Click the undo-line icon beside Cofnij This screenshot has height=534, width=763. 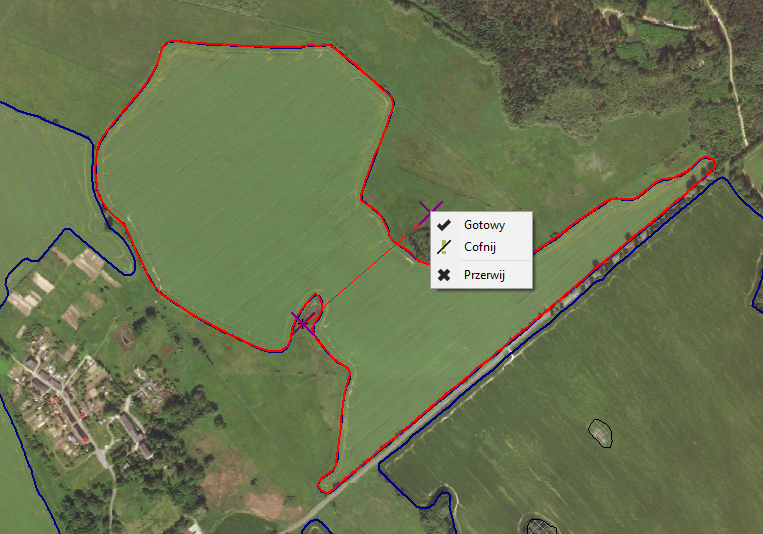[x=443, y=247]
